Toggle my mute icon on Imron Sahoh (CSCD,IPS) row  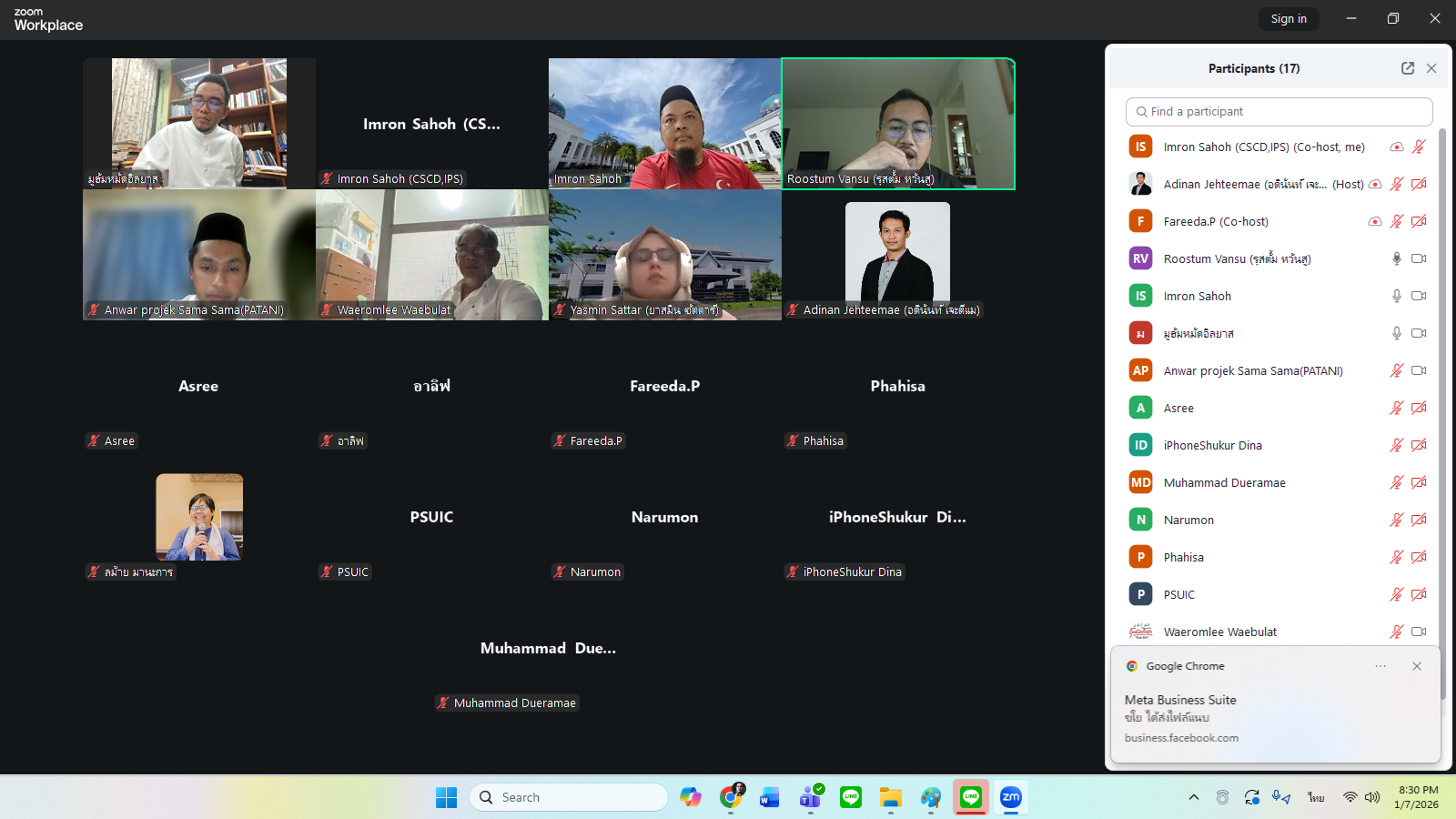pos(1418,147)
